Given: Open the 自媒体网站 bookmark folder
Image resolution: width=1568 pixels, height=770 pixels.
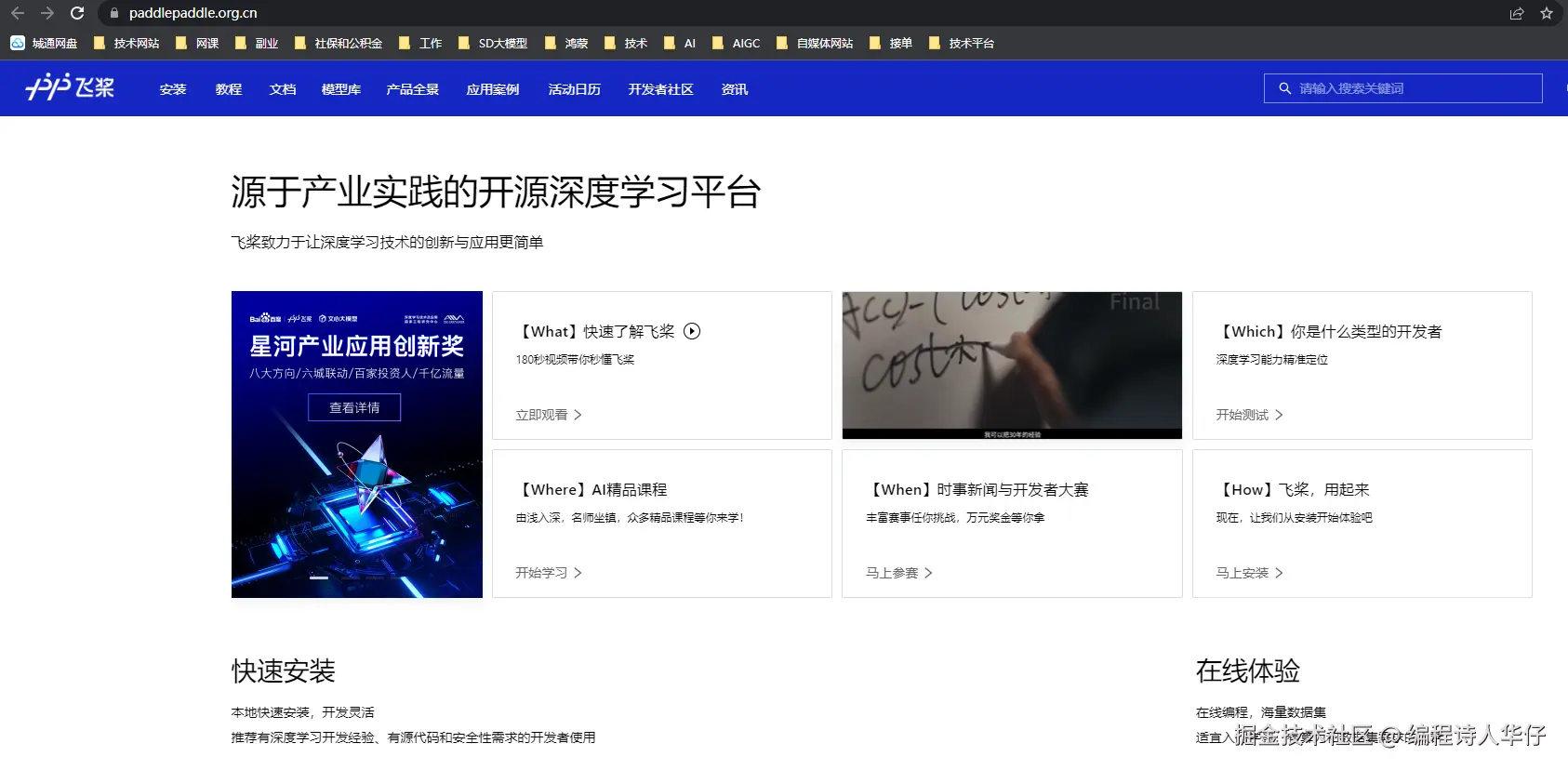Looking at the screenshot, I should pyautogui.click(x=815, y=43).
